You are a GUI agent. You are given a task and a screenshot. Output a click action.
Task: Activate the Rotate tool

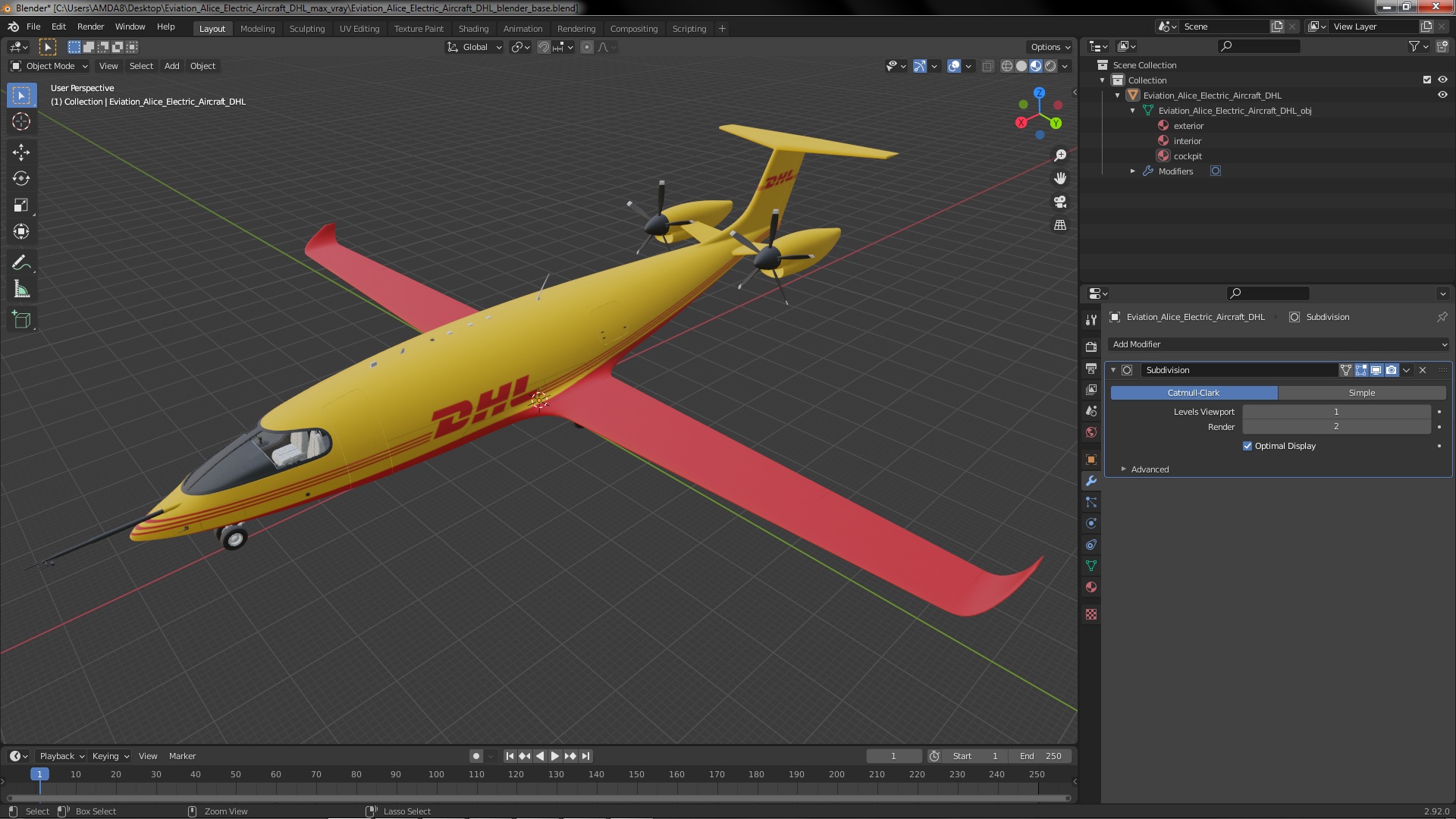click(x=21, y=179)
